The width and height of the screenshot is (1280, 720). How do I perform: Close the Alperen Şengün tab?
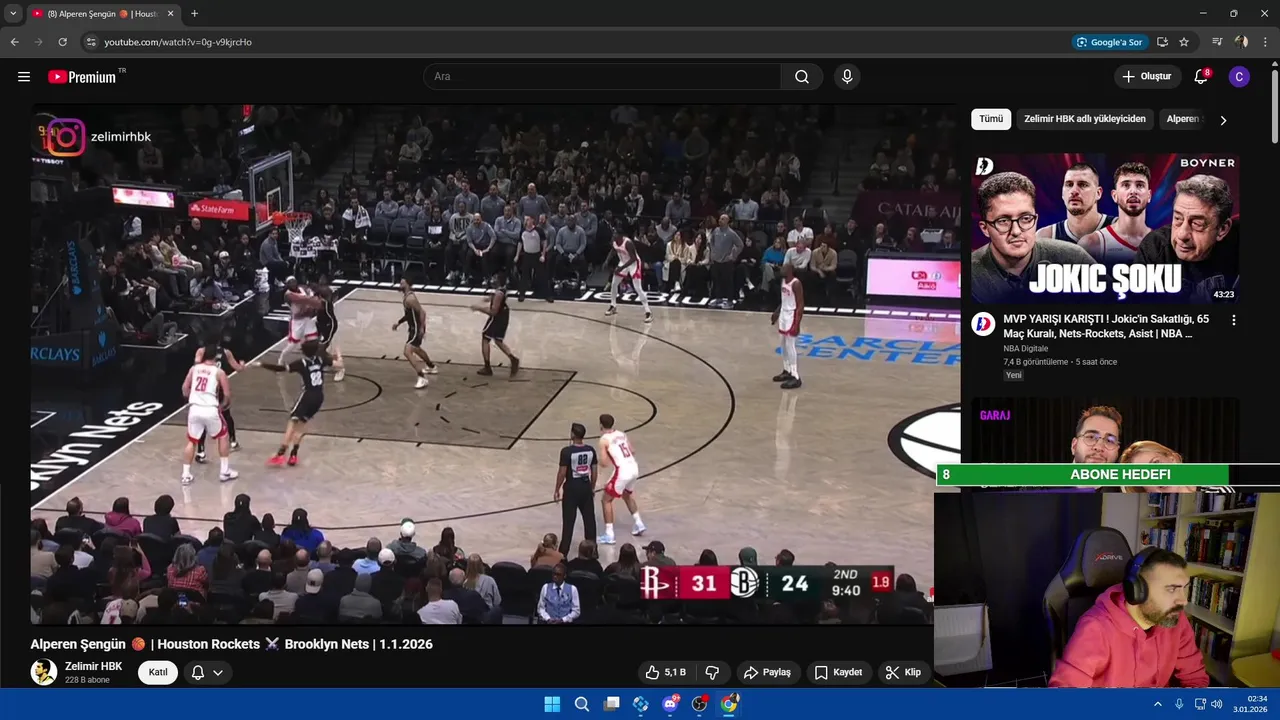[x=169, y=14]
